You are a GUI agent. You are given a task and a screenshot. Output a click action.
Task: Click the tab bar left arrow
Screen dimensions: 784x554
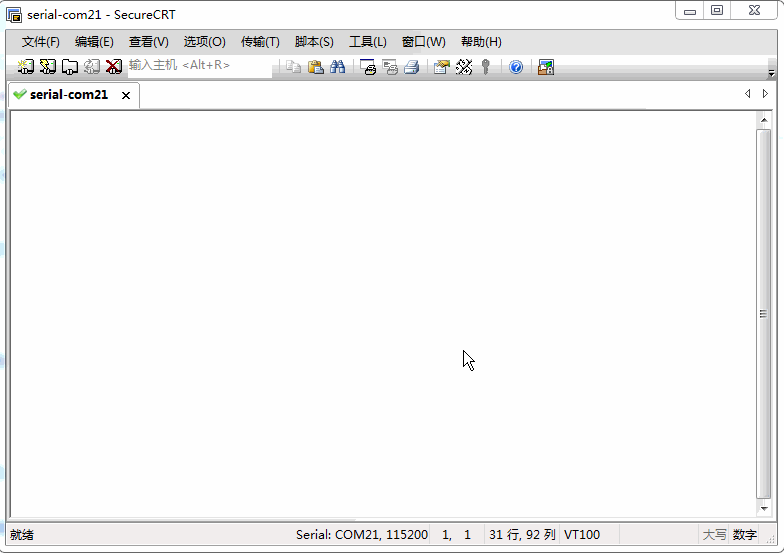tap(748, 94)
